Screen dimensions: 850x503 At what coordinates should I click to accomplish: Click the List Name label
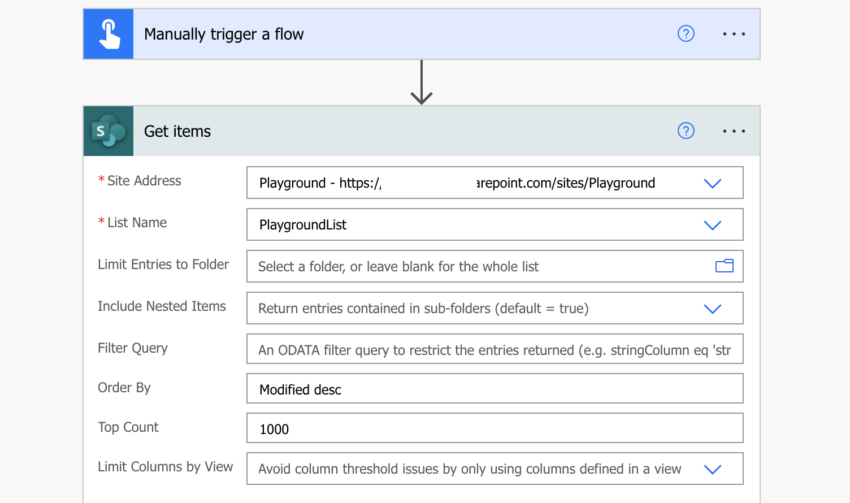(137, 222)
